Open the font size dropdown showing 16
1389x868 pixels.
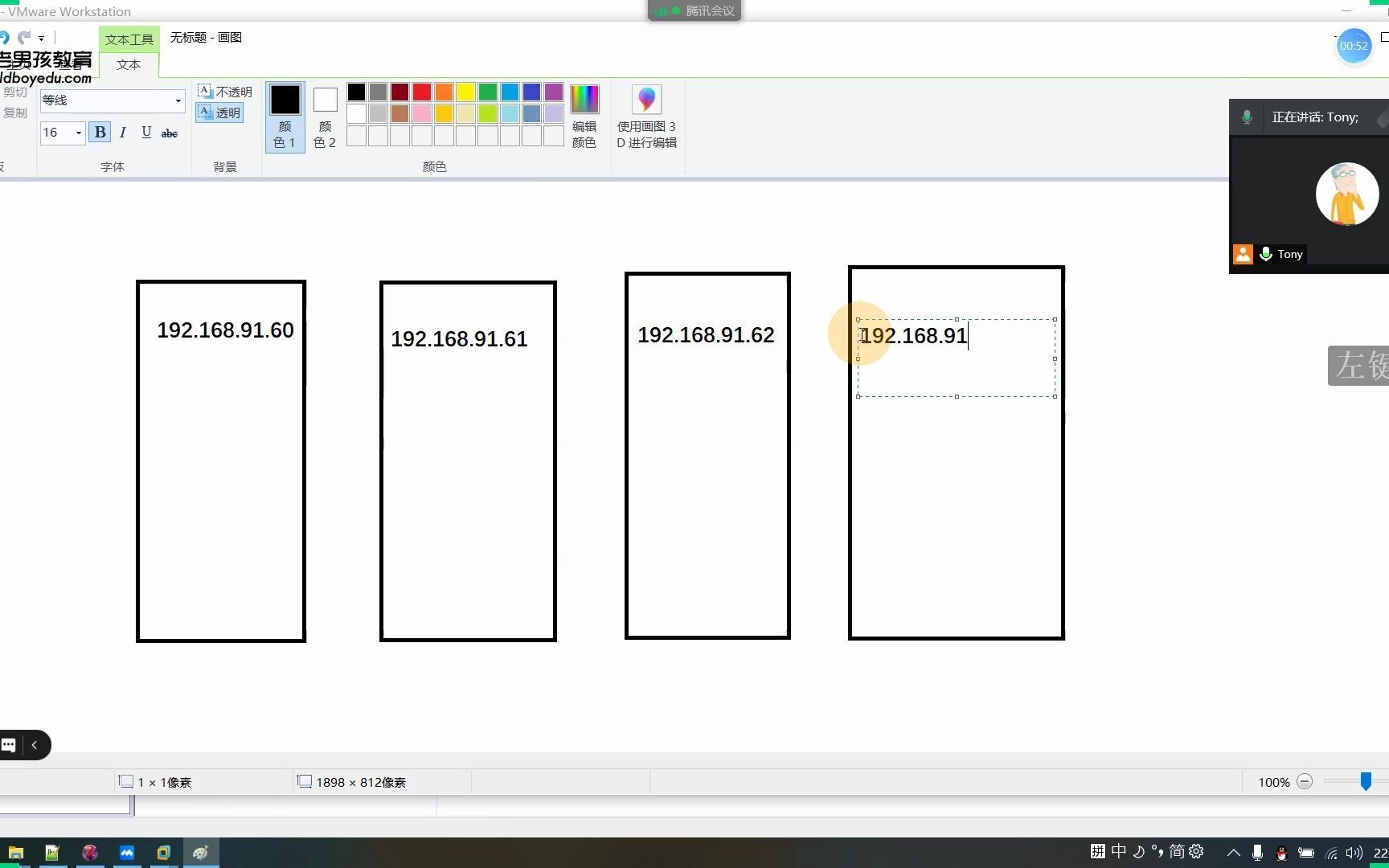[x=78, y=133]
